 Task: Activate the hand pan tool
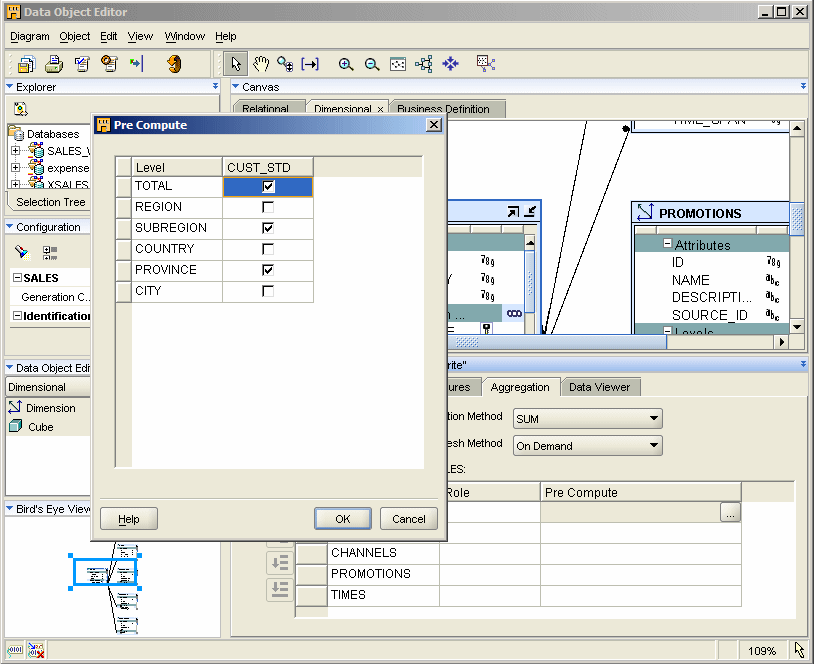click(261, 64)
